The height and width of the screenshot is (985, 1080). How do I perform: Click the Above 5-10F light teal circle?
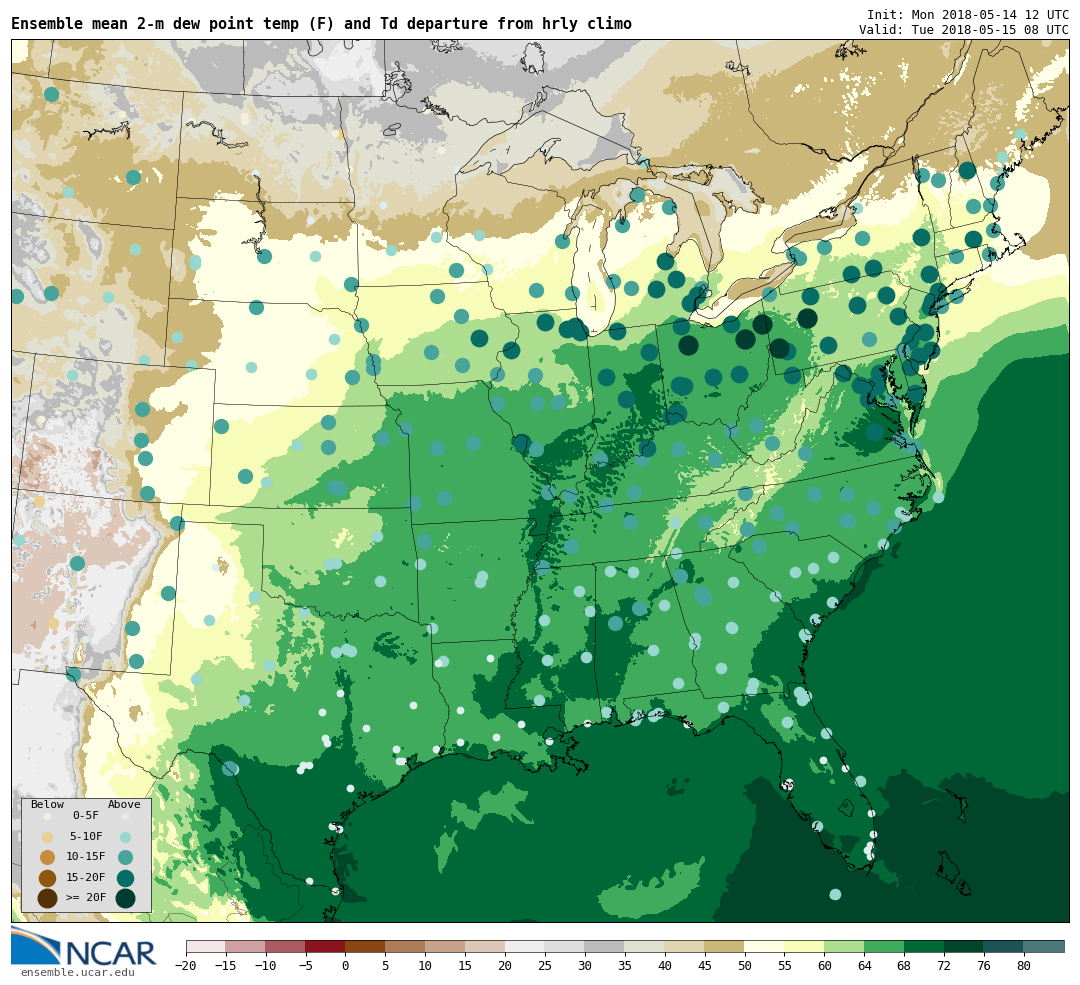coord(125,837)
